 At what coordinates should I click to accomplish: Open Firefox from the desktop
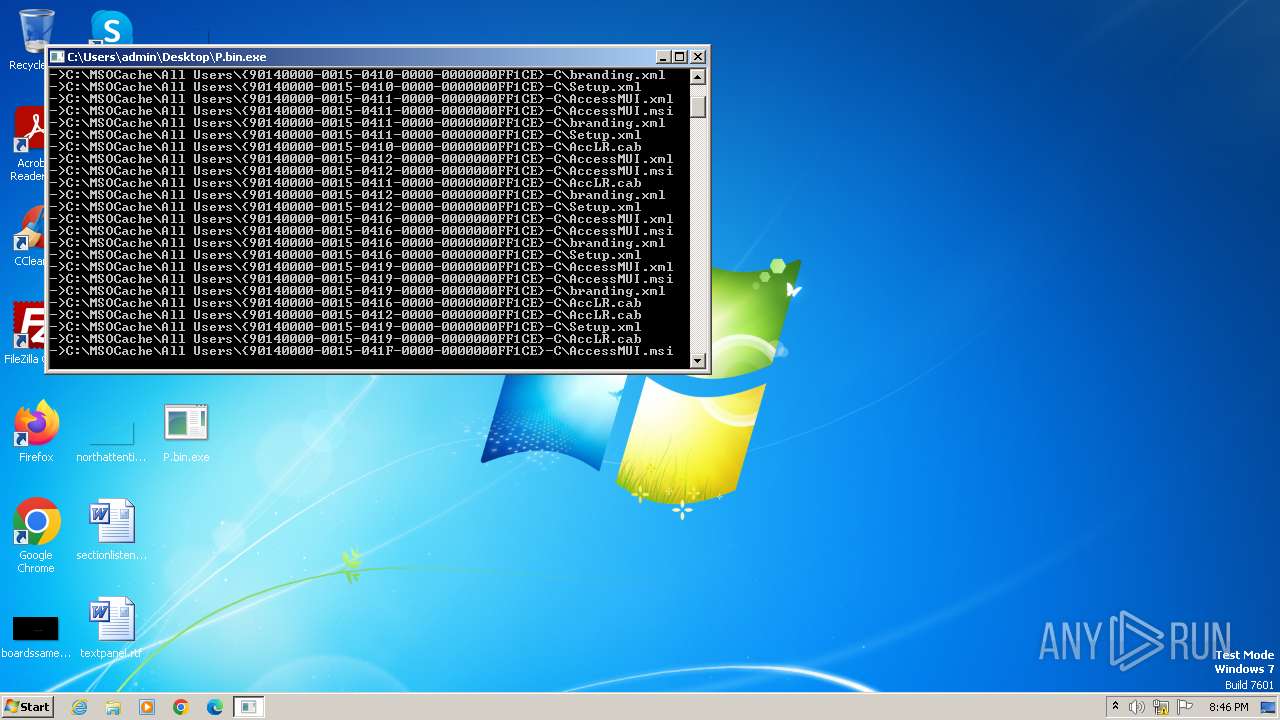36,430
